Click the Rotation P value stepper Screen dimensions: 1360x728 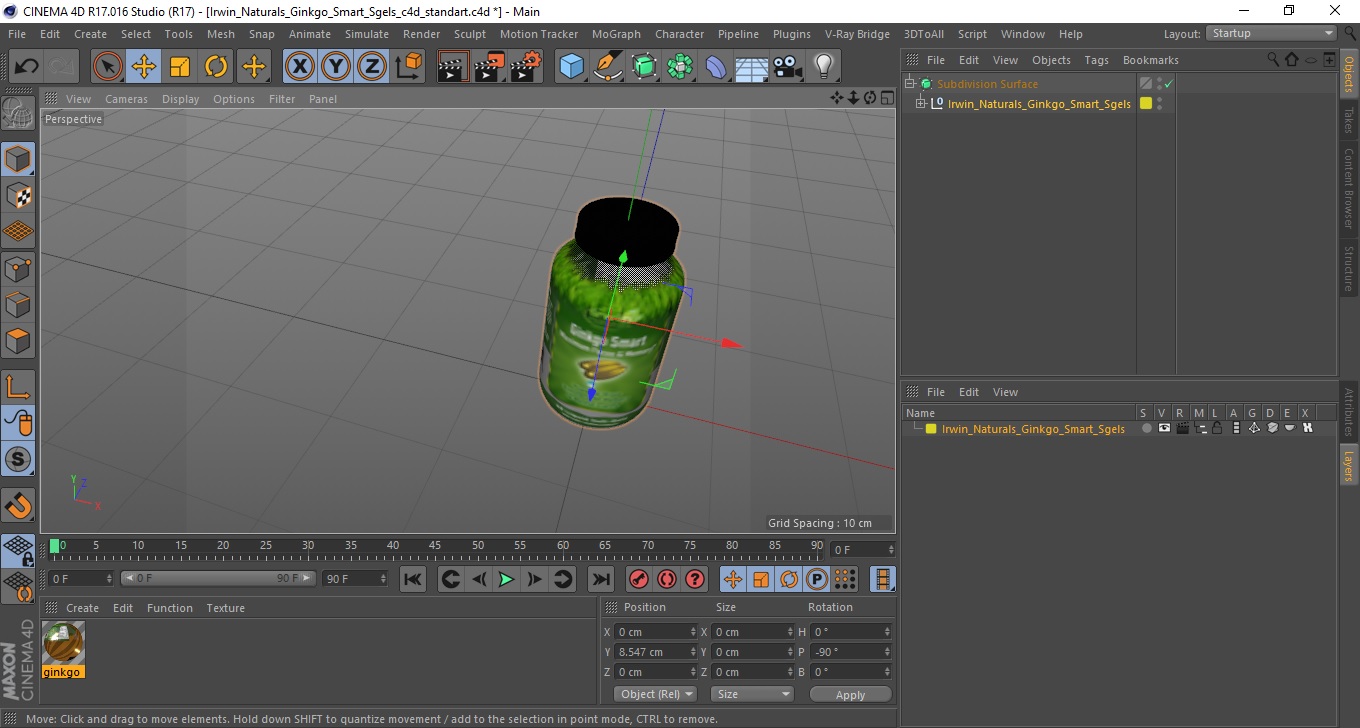pyautogui.click(x=887, y=652)
